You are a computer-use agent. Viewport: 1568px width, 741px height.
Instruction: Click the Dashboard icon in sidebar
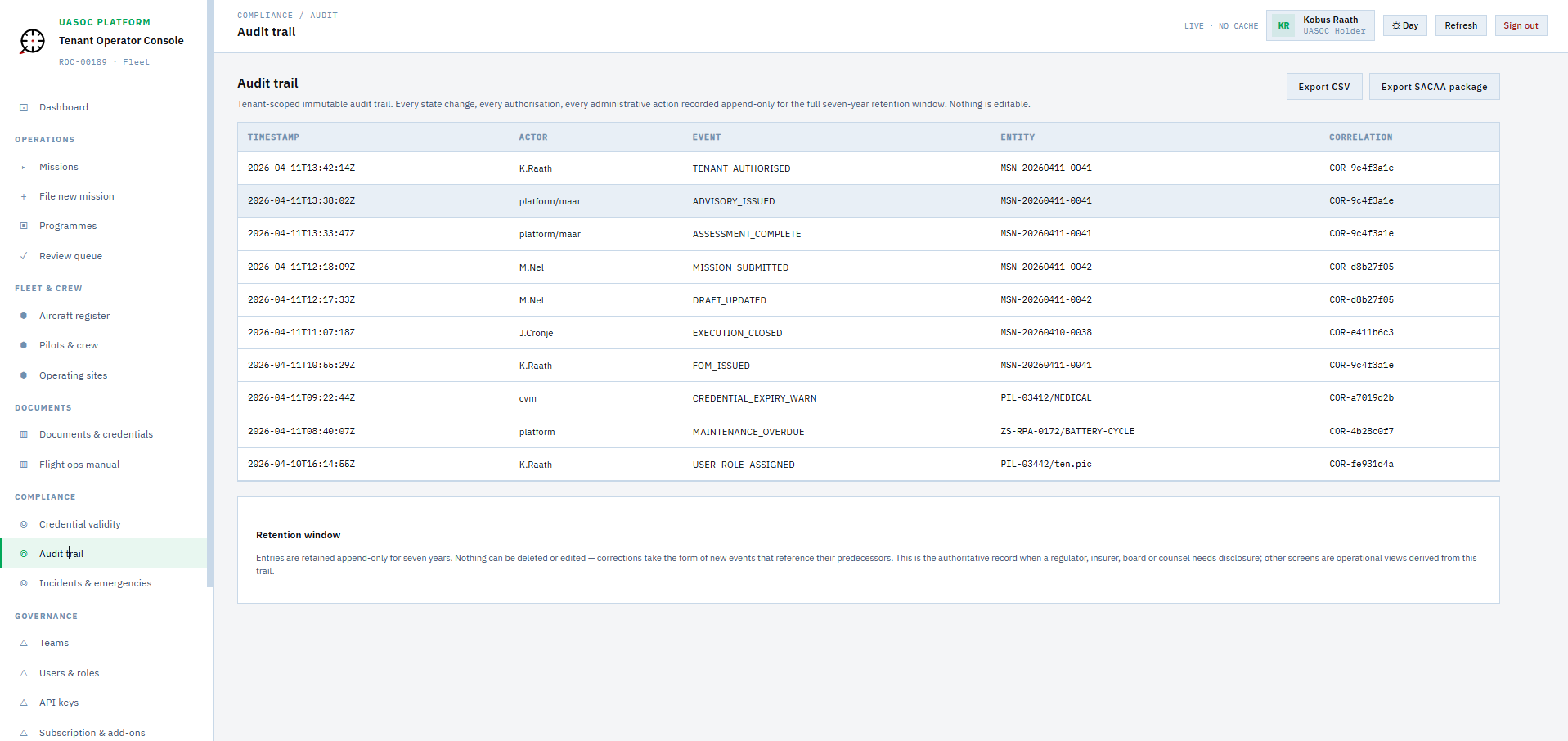[23, 106]
